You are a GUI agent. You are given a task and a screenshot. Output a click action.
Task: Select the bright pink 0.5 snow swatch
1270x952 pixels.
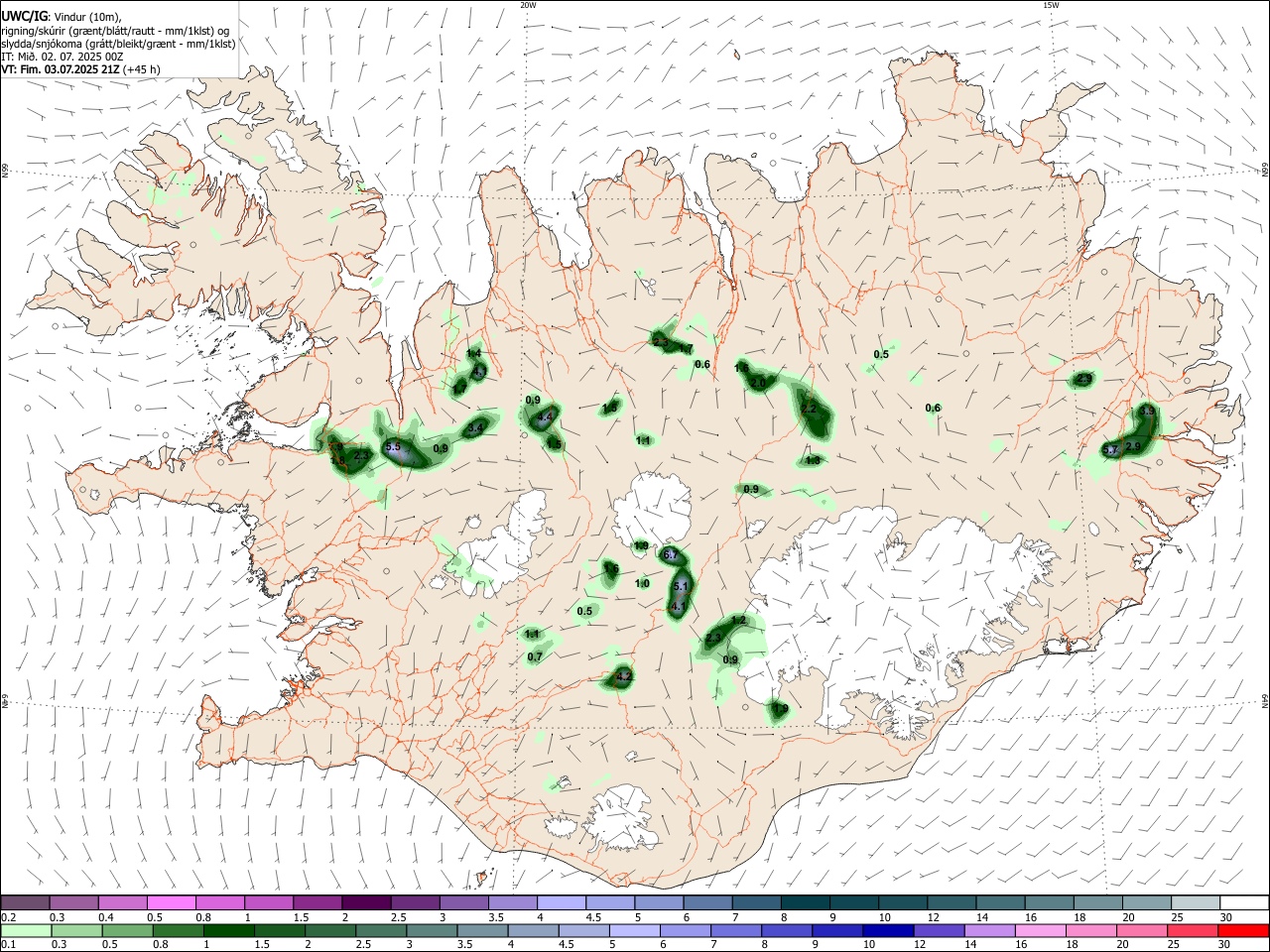[171, 902]
